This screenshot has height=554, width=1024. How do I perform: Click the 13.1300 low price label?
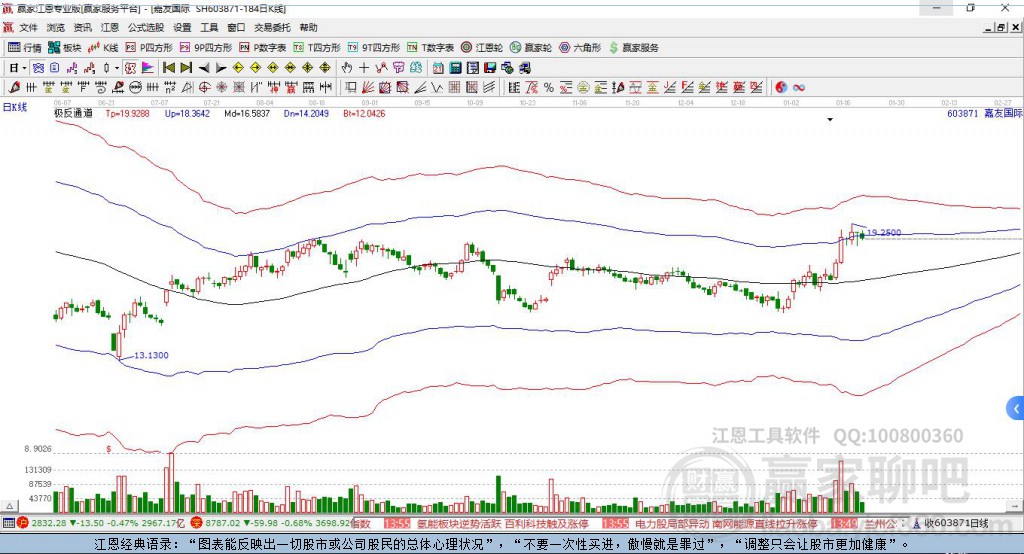[x=152, y=355]
